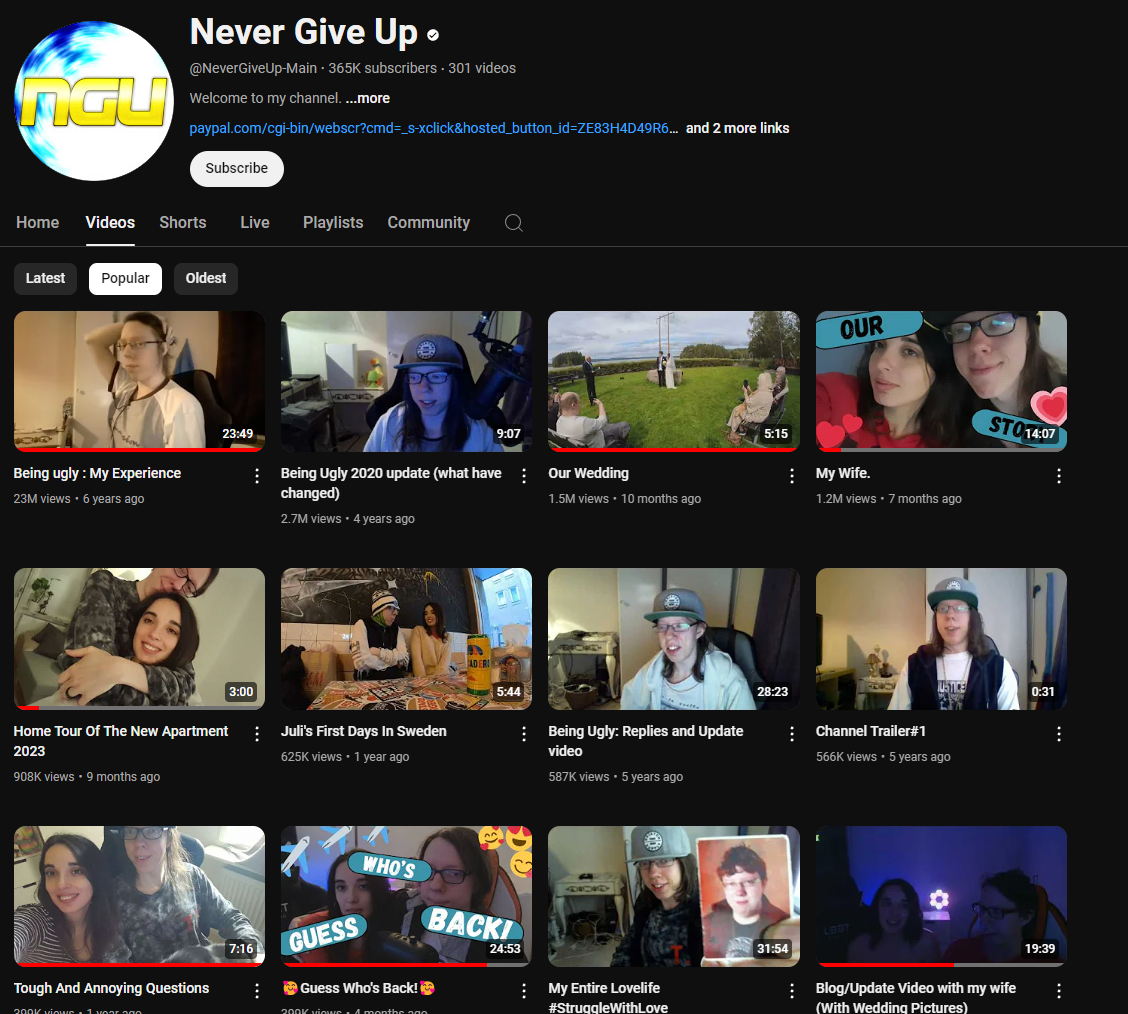Open the paypal.com donation link

coord(433,128)
